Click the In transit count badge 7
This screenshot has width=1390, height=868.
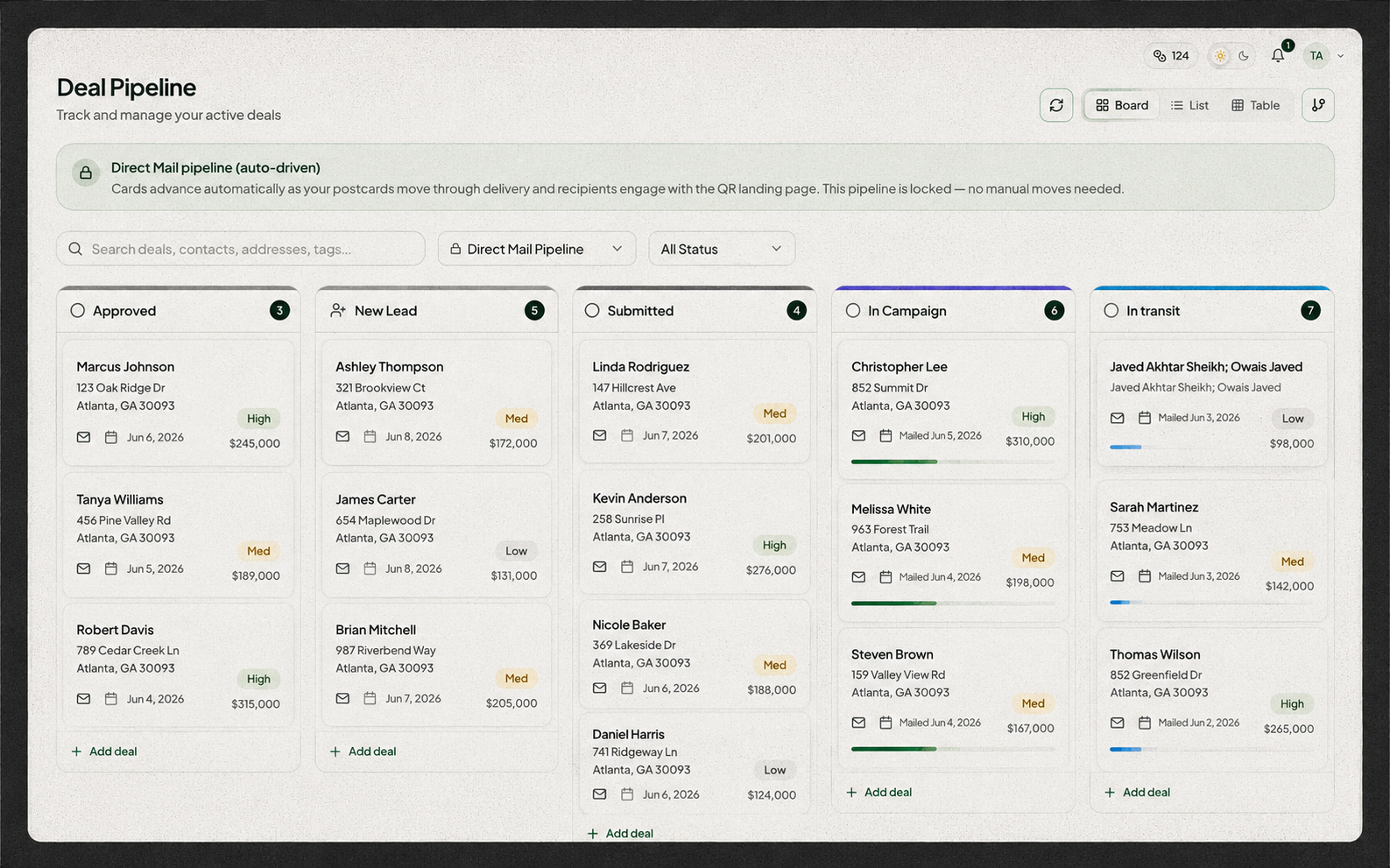1310,310
